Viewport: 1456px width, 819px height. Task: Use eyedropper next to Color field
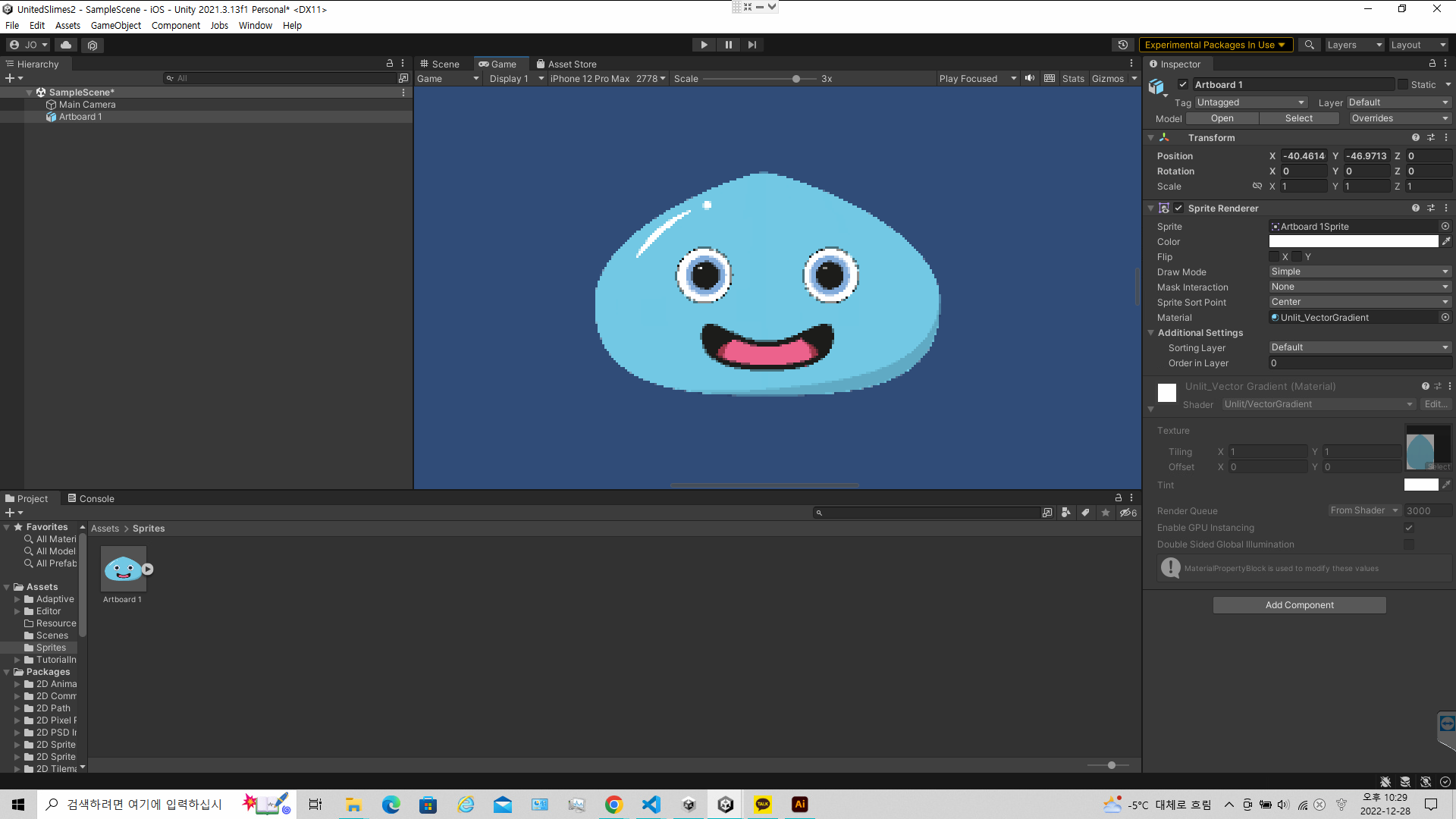(1446, 241)
